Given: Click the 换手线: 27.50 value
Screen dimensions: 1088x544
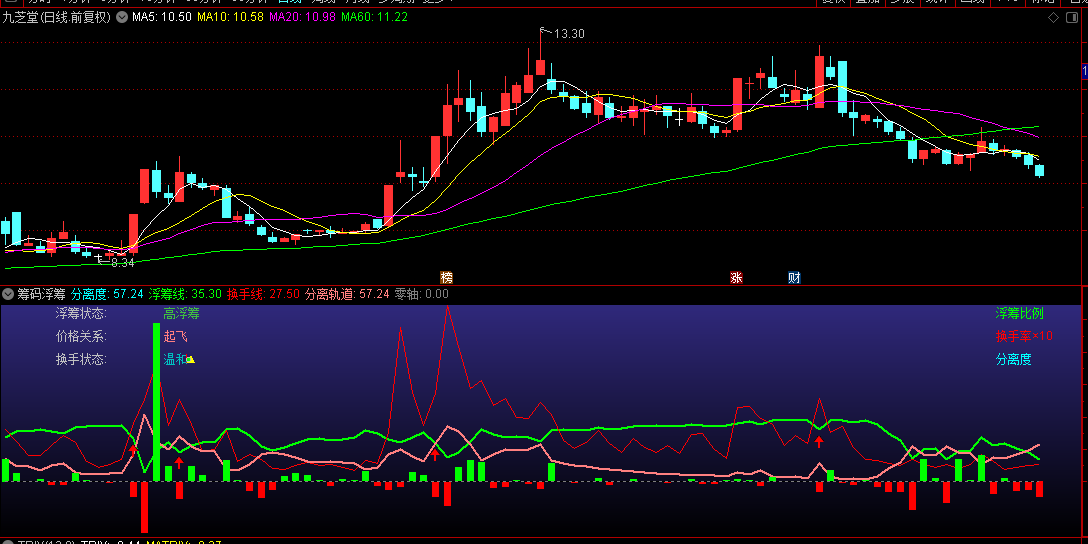Looking at the screenshot, I should (264, 294).
